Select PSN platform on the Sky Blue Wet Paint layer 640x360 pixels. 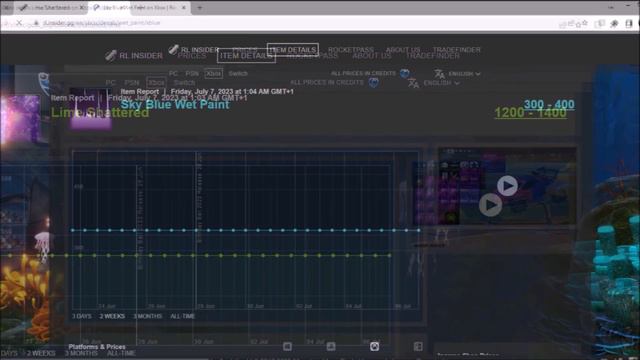192,73
